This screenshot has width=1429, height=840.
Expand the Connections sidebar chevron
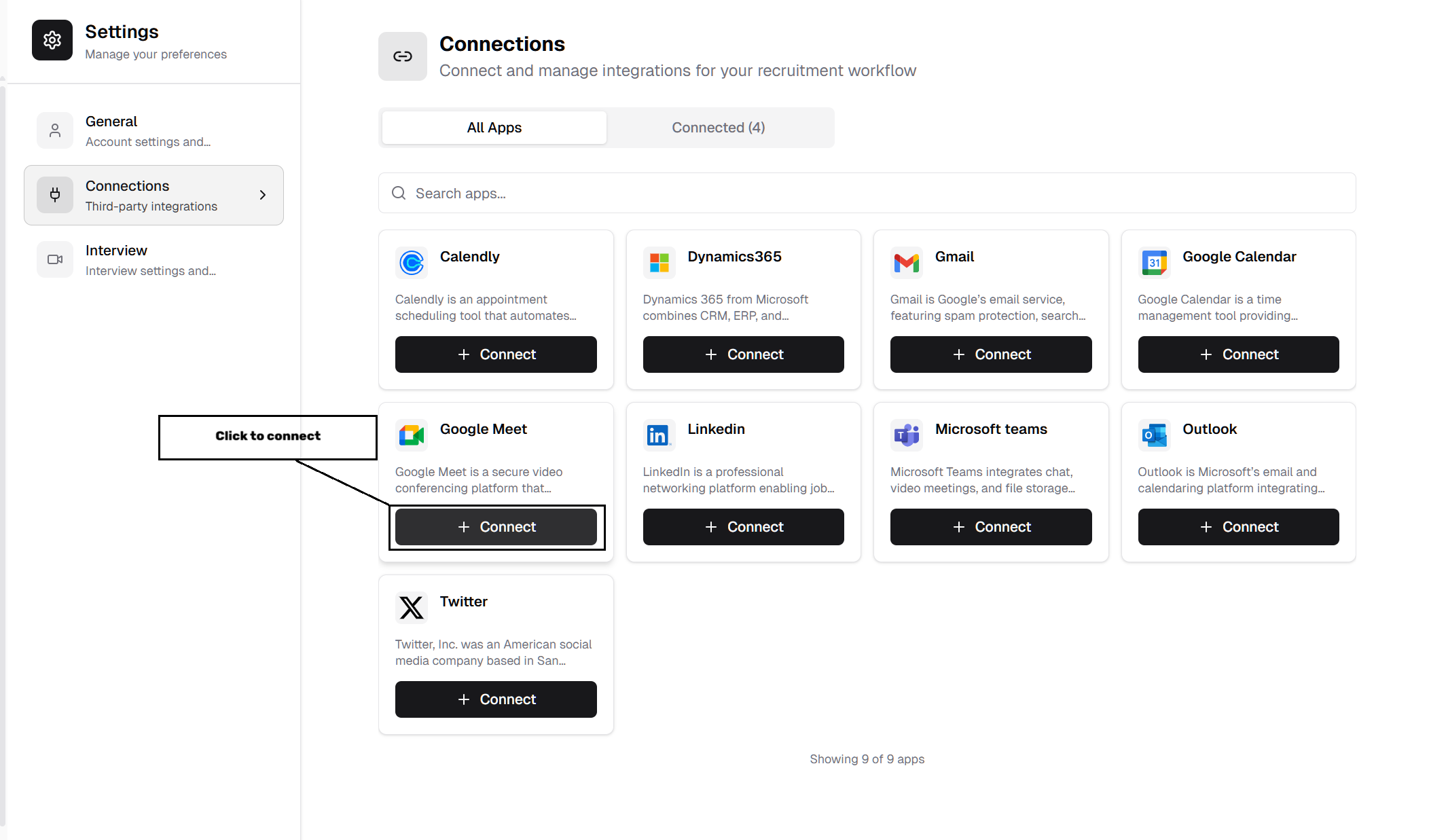click(x=263, y=195)
